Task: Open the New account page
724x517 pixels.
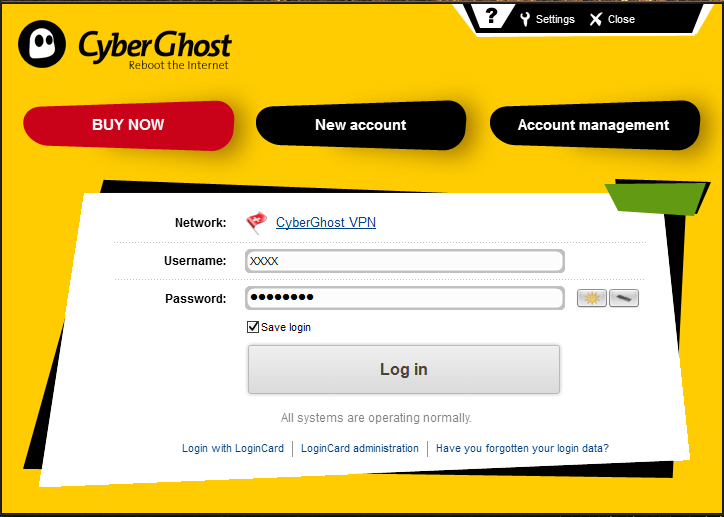Action: pos(361,125)
